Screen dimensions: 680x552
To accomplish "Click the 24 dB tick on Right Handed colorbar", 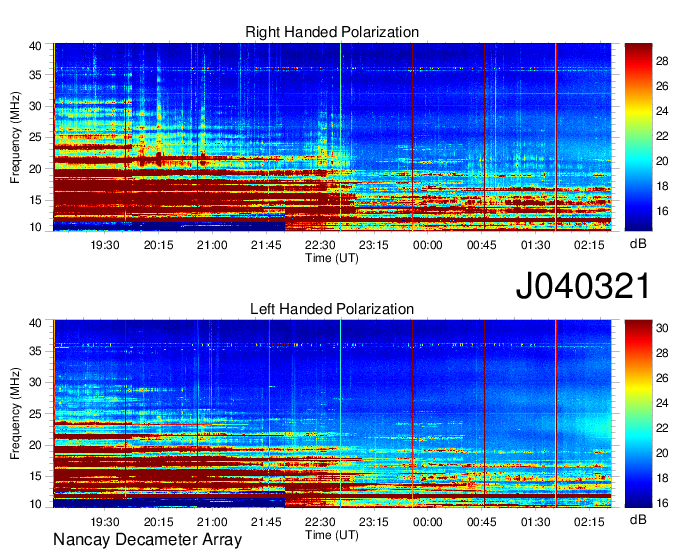I will pos(662,111).
